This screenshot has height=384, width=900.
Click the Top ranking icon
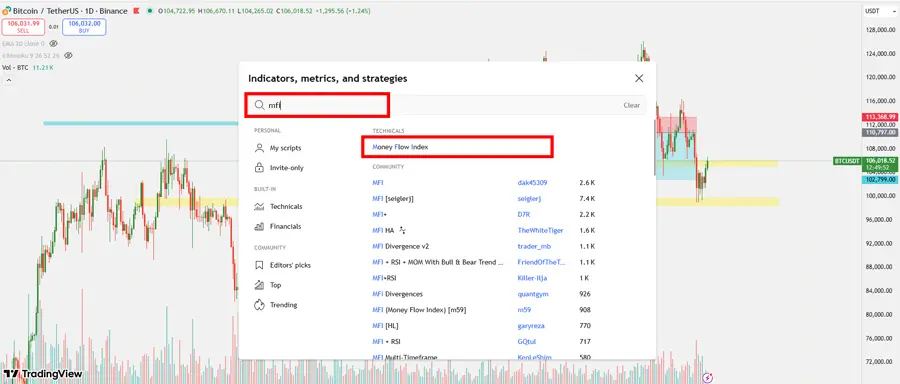click(x=259, y=285)
